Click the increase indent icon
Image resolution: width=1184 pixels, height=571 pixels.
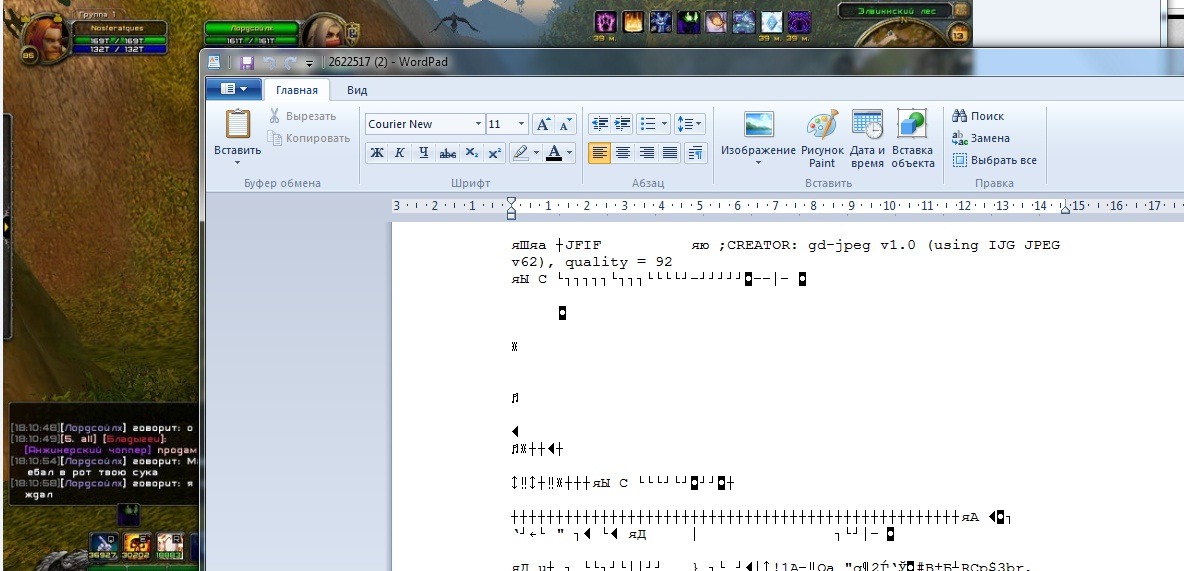tap(622, 123)
